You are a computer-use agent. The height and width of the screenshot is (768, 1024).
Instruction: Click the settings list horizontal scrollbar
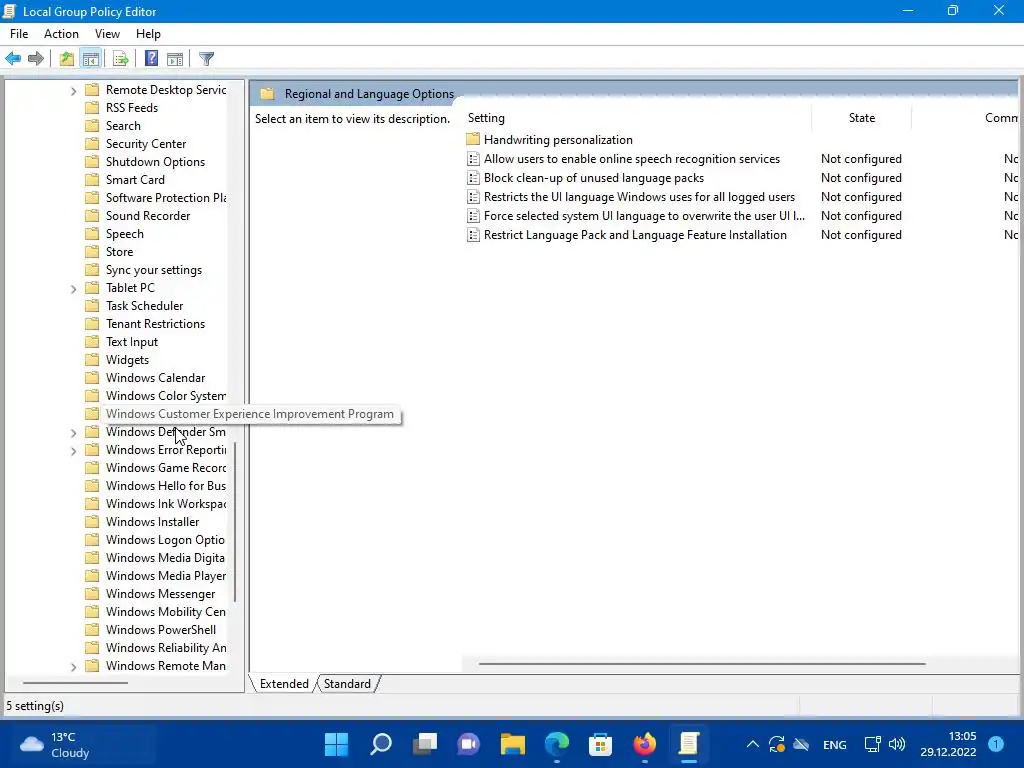(702, 664)
